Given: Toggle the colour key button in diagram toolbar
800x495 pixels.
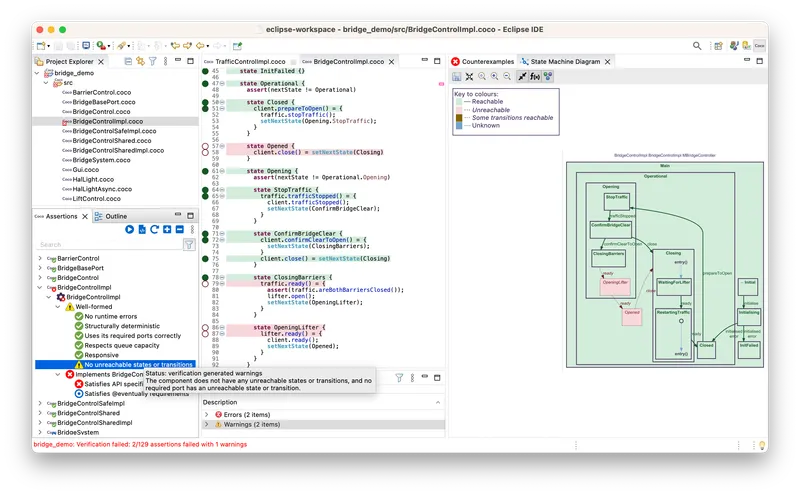Looking at the screenshot, I should point(548,76).
